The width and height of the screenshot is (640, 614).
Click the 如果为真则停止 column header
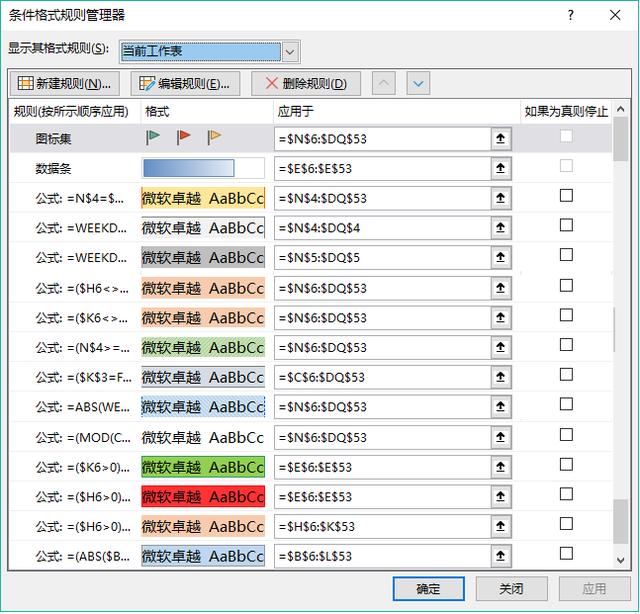tap(566, 111)
